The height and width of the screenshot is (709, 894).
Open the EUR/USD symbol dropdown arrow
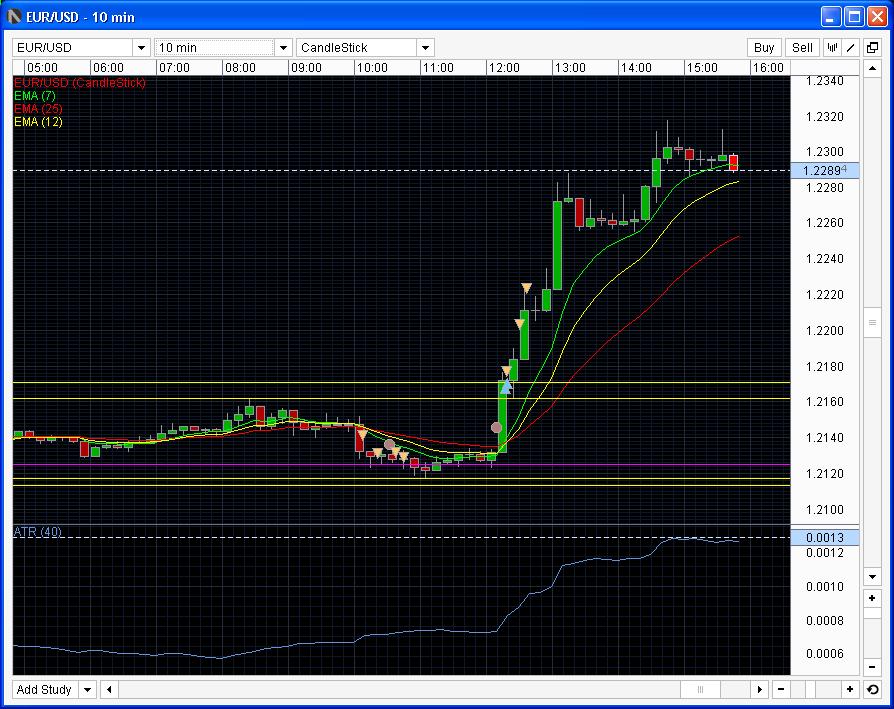(x=141, y=48)
